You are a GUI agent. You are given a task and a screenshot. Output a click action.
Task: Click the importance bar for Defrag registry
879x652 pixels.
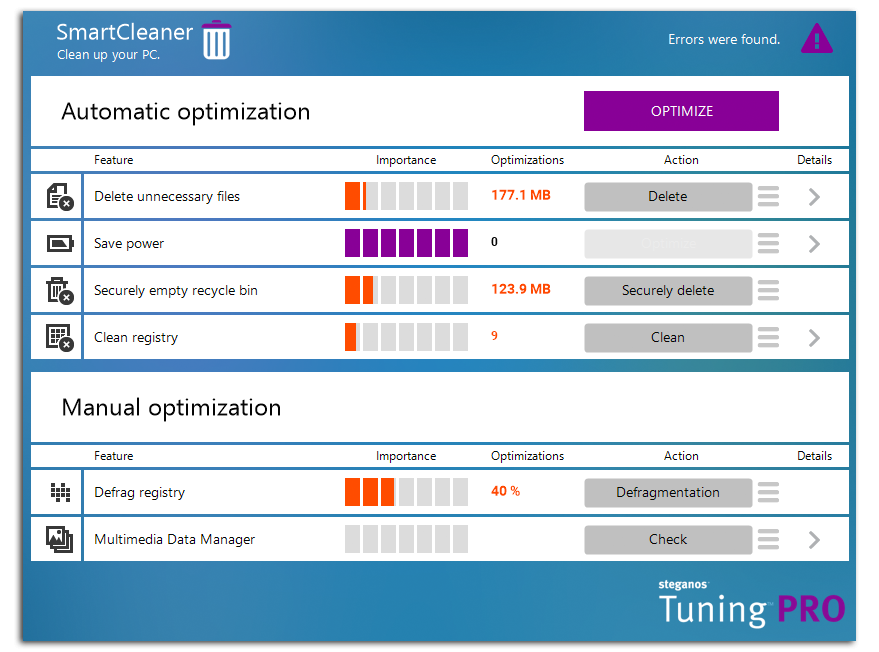click(x=406, y=492)
